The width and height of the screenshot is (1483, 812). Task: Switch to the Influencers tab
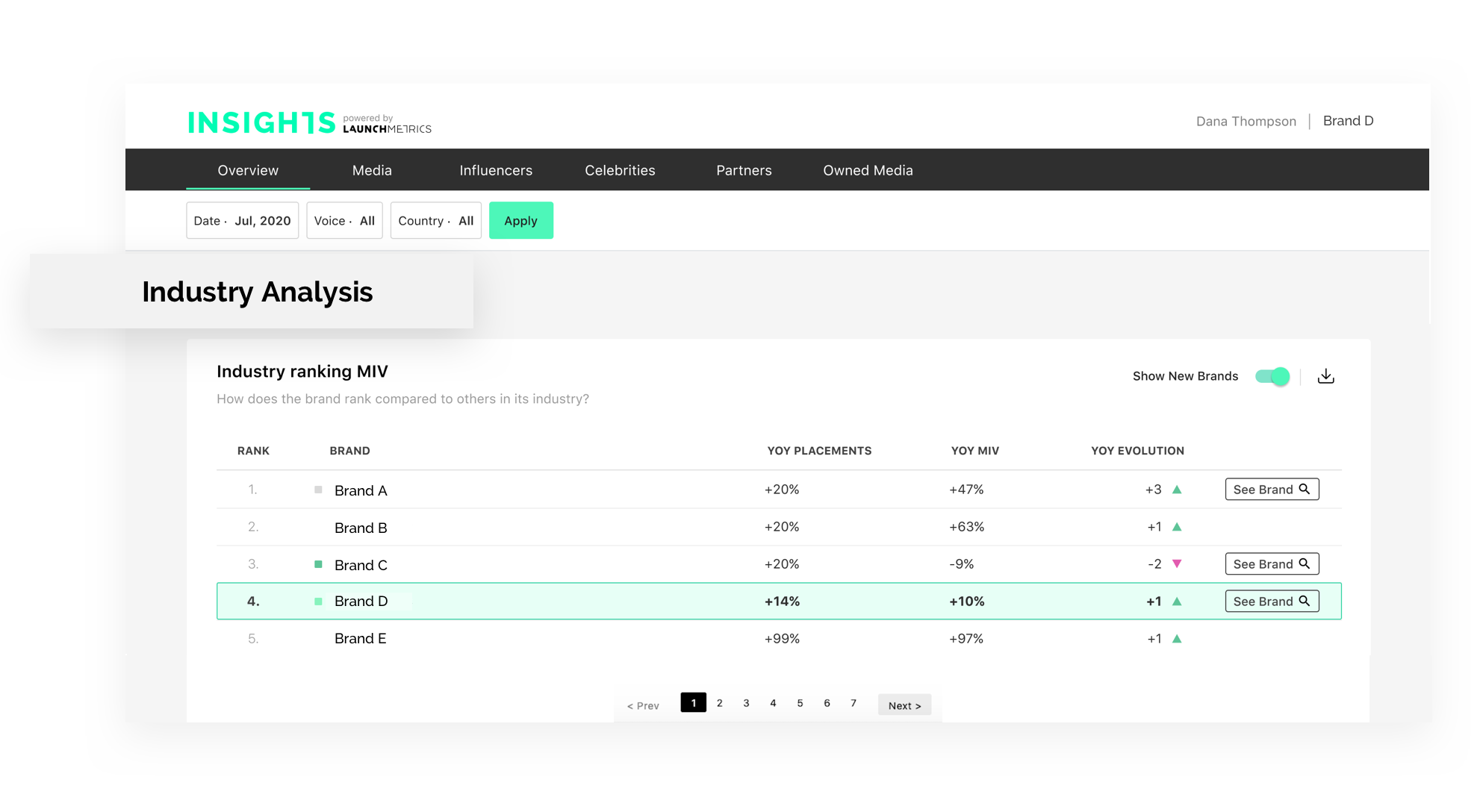(495, 169)
